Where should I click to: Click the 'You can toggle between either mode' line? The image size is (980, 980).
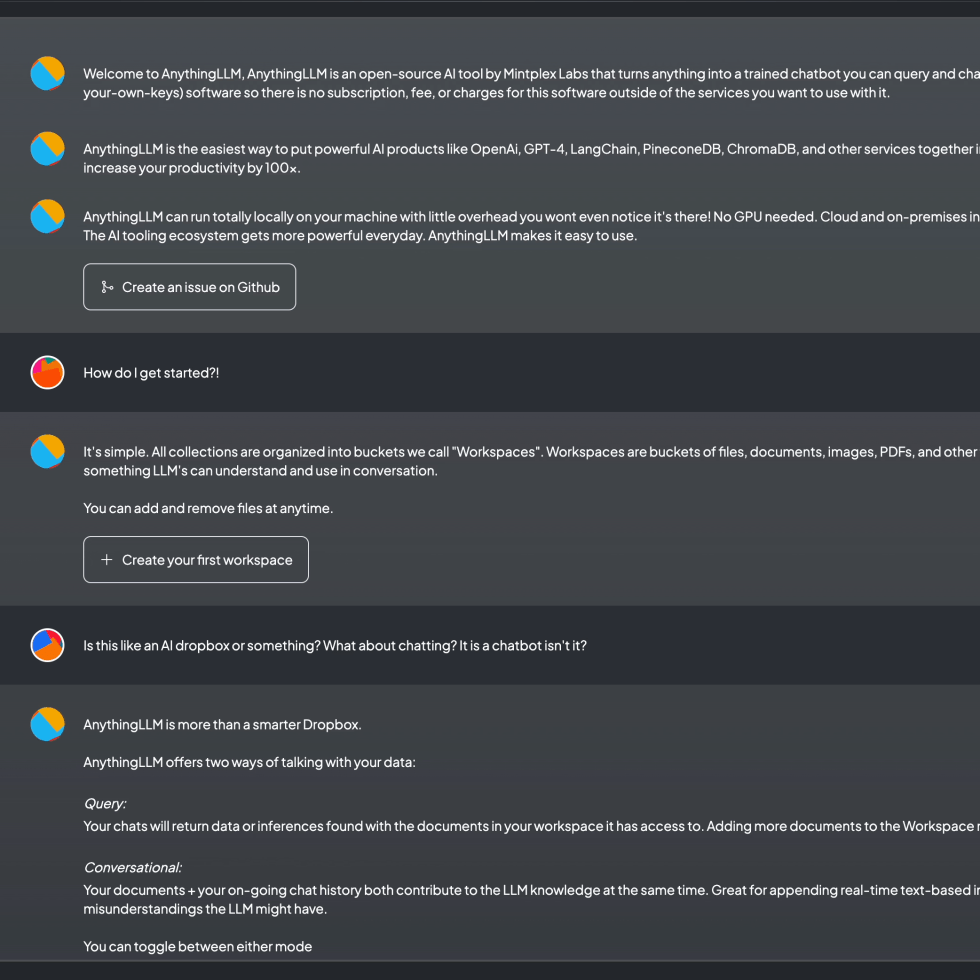197,947
